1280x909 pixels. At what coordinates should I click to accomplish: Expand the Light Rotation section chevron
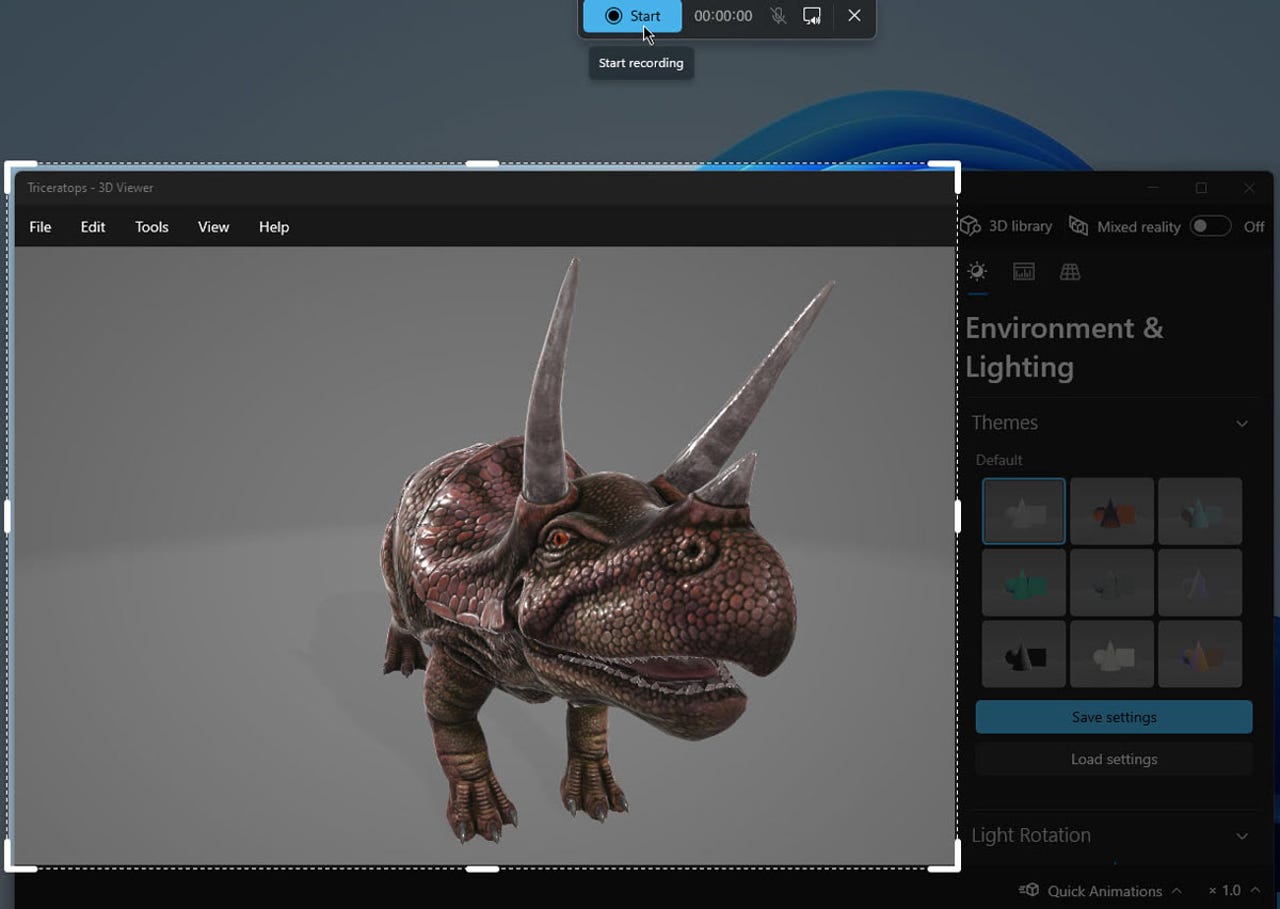coord(1242,836)
